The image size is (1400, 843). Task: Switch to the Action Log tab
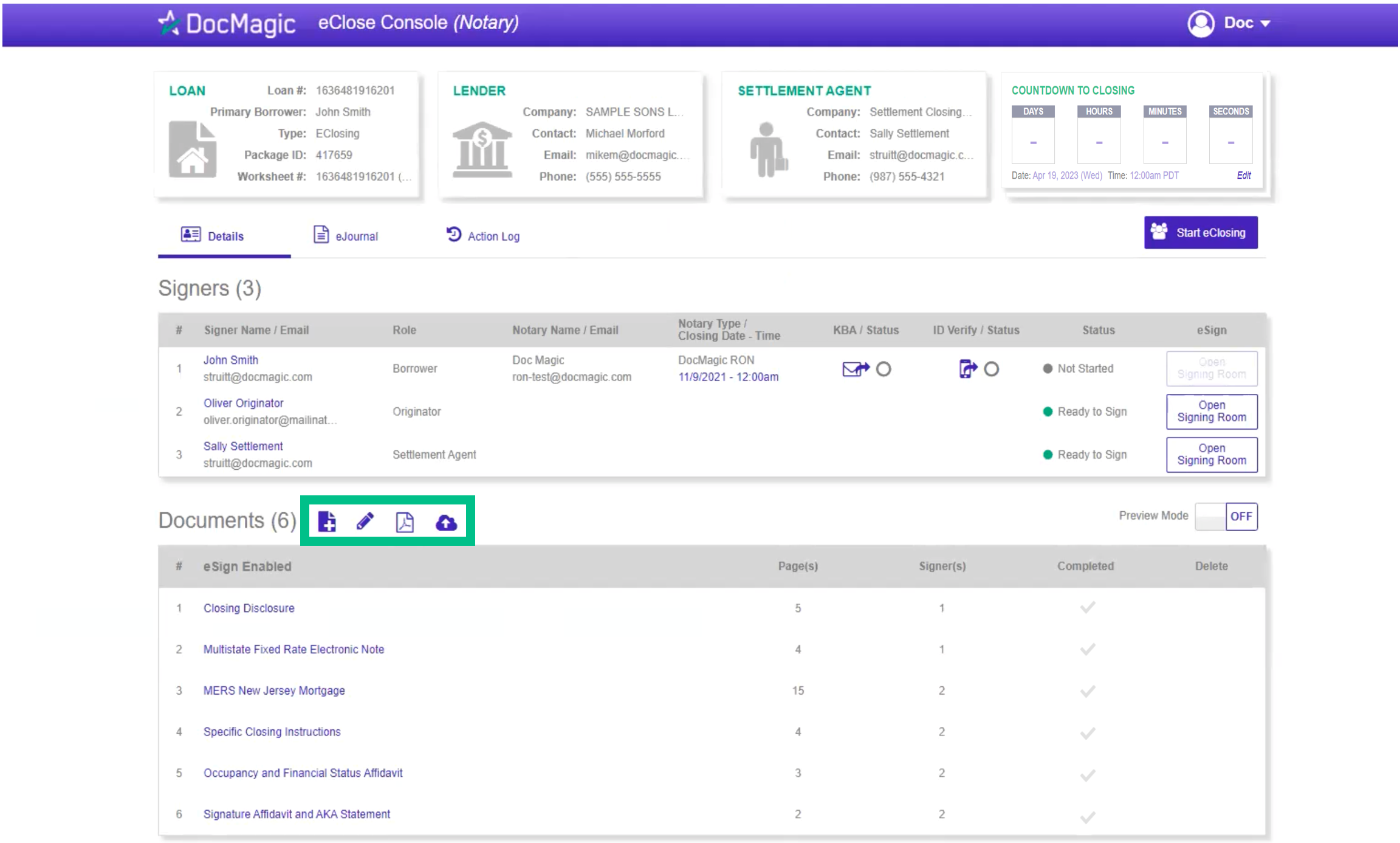click(x=485, y=236)
